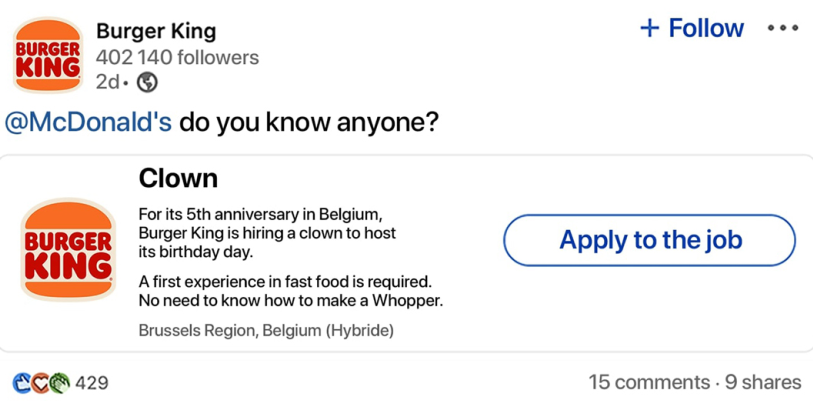Follow the Burger King page
The image size is (813, 408).
pos(692,27)
